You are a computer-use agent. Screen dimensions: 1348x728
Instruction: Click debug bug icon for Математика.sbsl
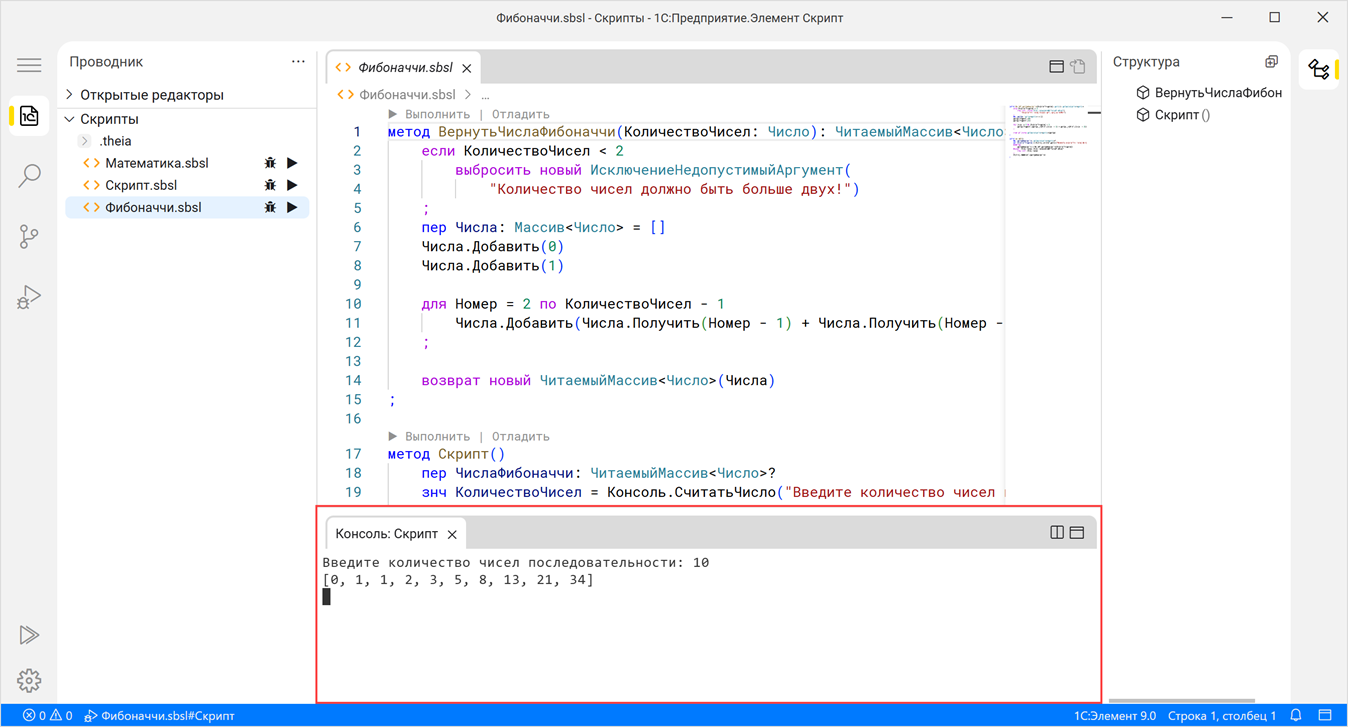coord(270,163)
